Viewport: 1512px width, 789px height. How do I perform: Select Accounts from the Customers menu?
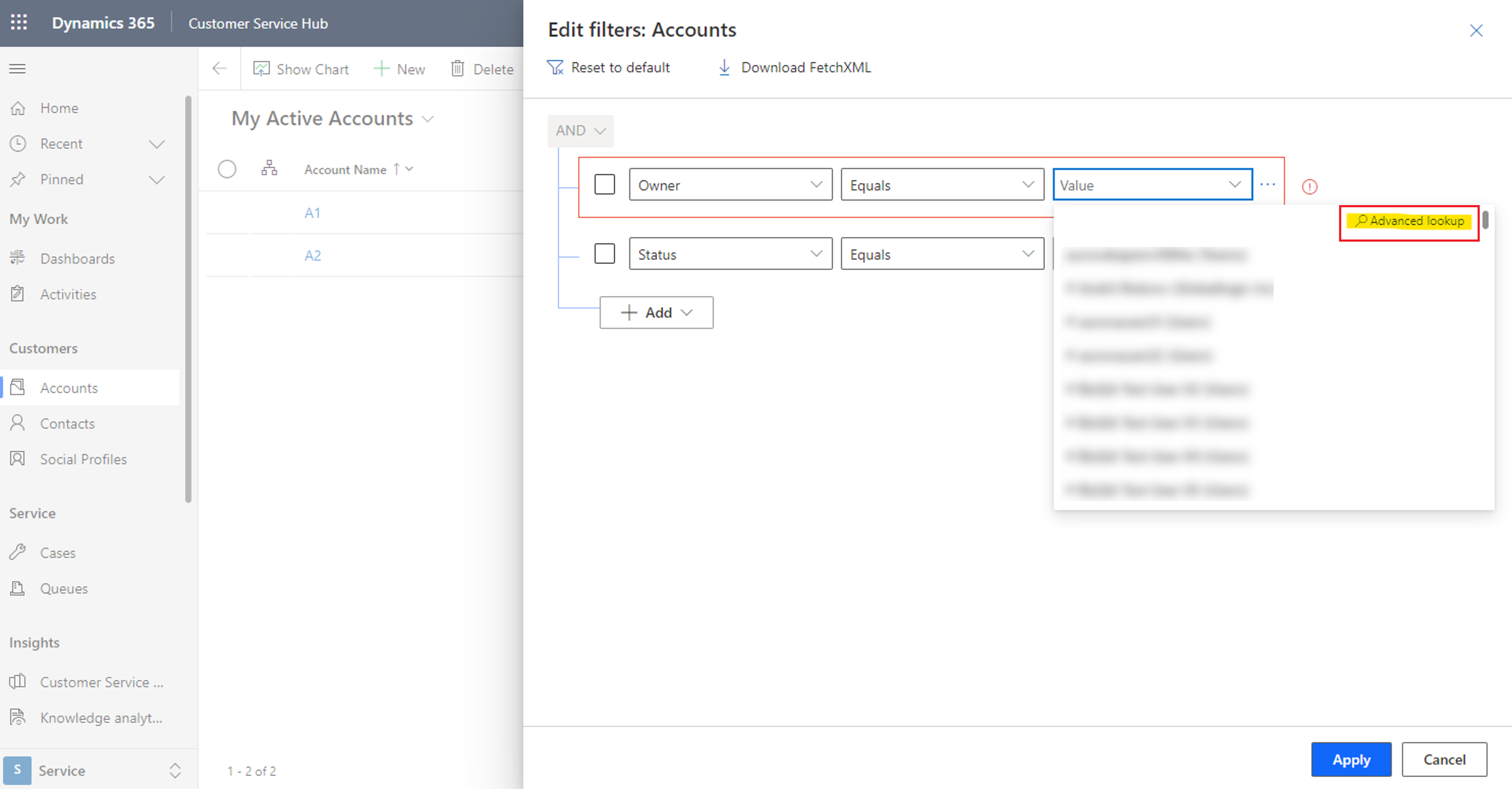pos(69,388)
